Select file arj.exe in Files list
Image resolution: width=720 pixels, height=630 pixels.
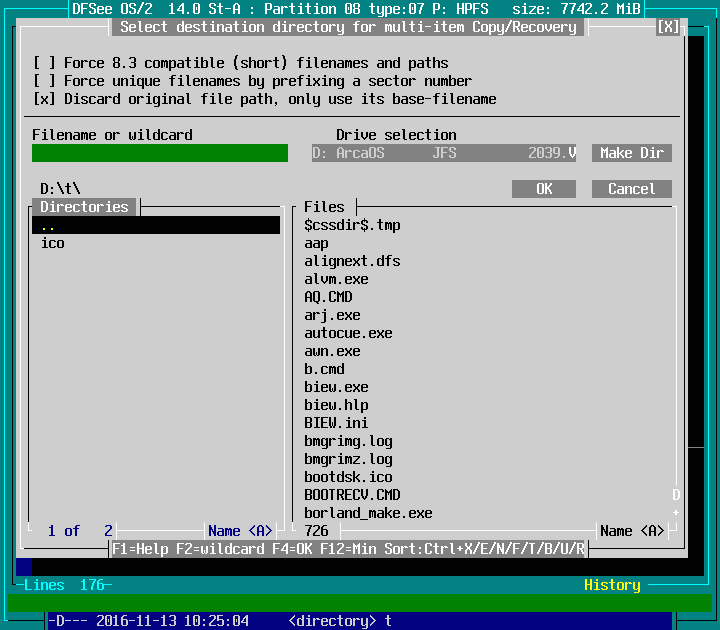point(332,315)
